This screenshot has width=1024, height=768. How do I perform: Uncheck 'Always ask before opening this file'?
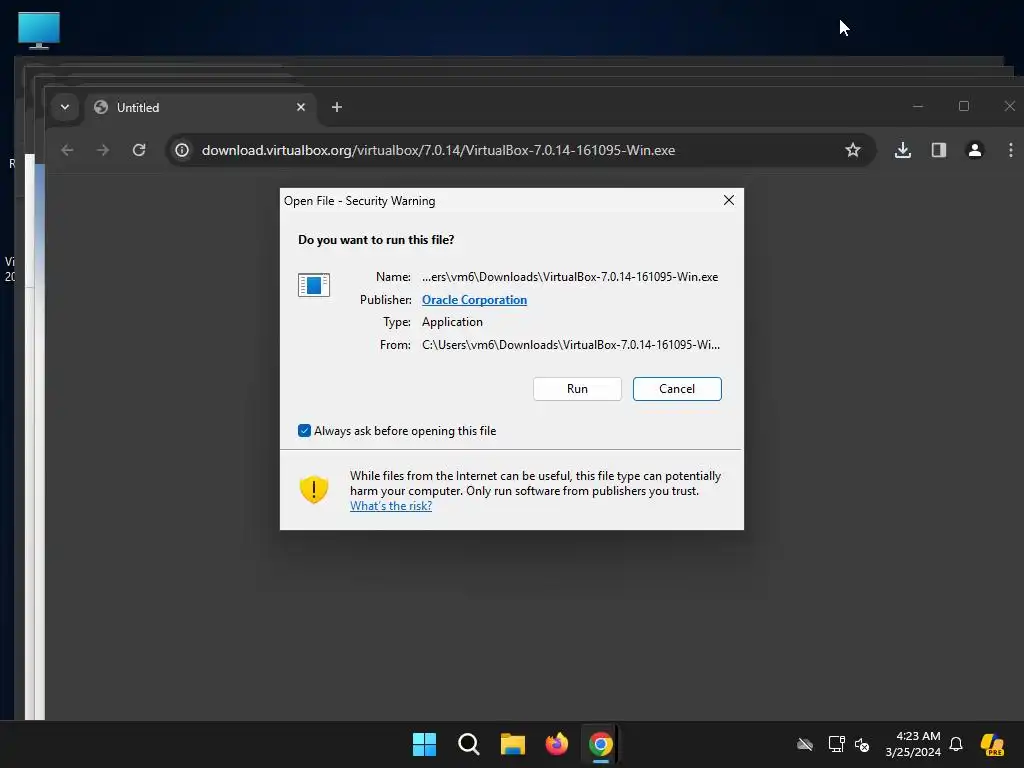(x=304, y=430)
